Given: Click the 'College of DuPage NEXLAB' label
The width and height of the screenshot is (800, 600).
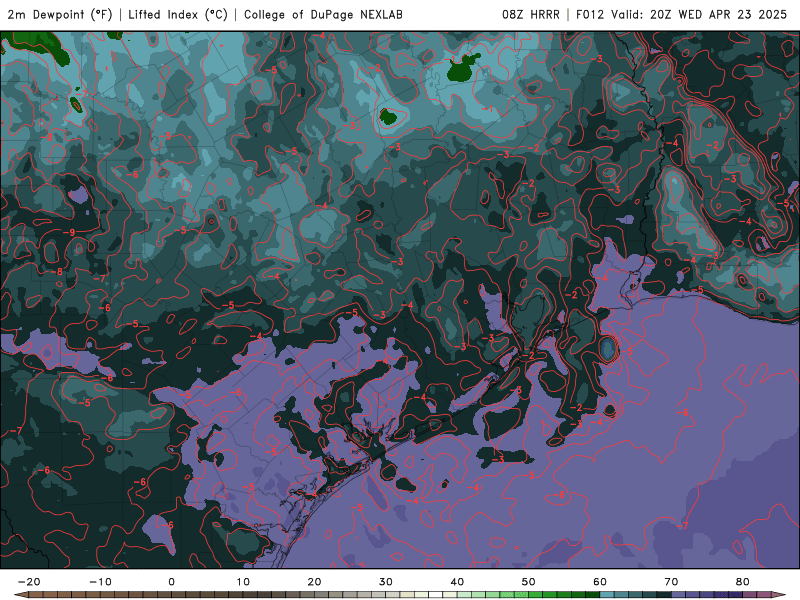Looking at the screenshot, I should coord(323,15).
